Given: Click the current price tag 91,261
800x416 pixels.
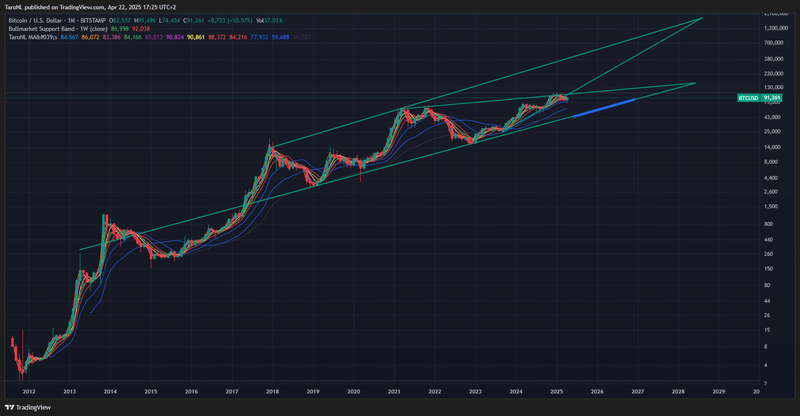Looking at the screenshot, I should (x=771, y=97).
